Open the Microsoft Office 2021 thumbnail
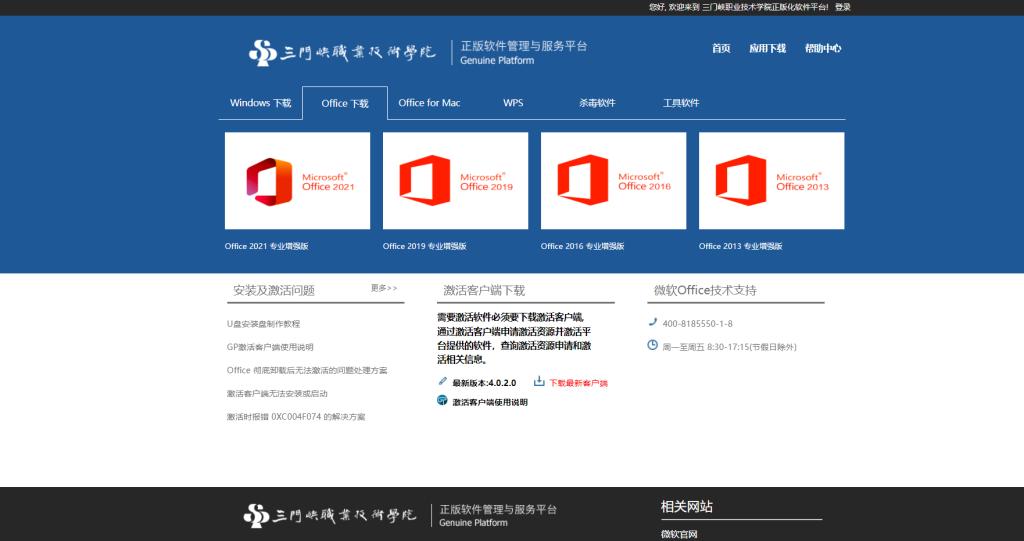 (x=297, y=181)
